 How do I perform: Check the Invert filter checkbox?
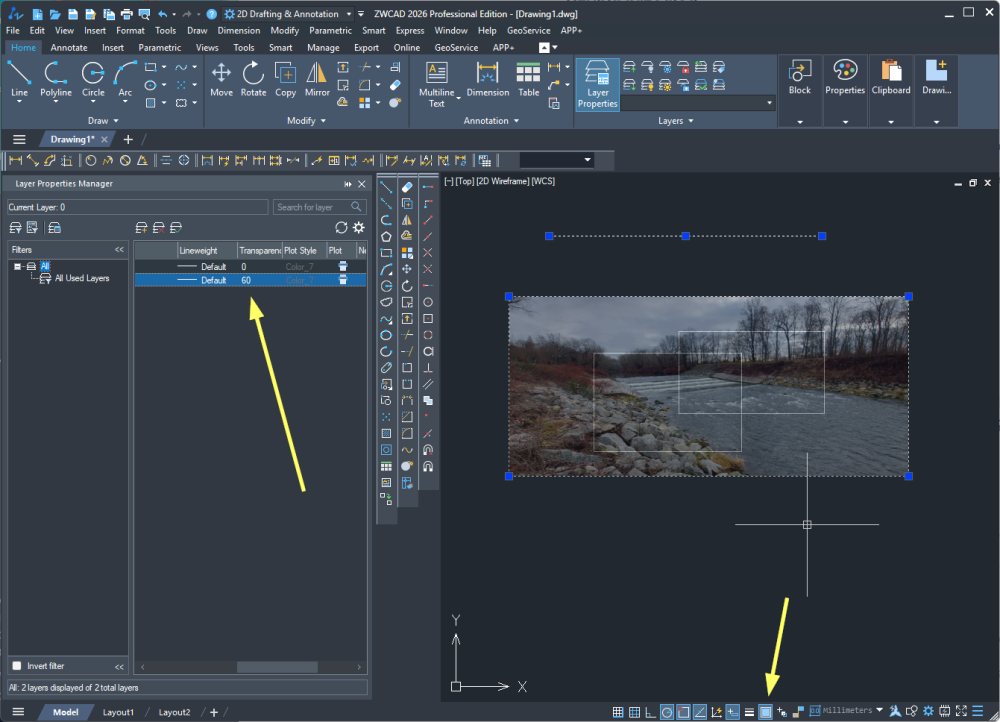17,666
